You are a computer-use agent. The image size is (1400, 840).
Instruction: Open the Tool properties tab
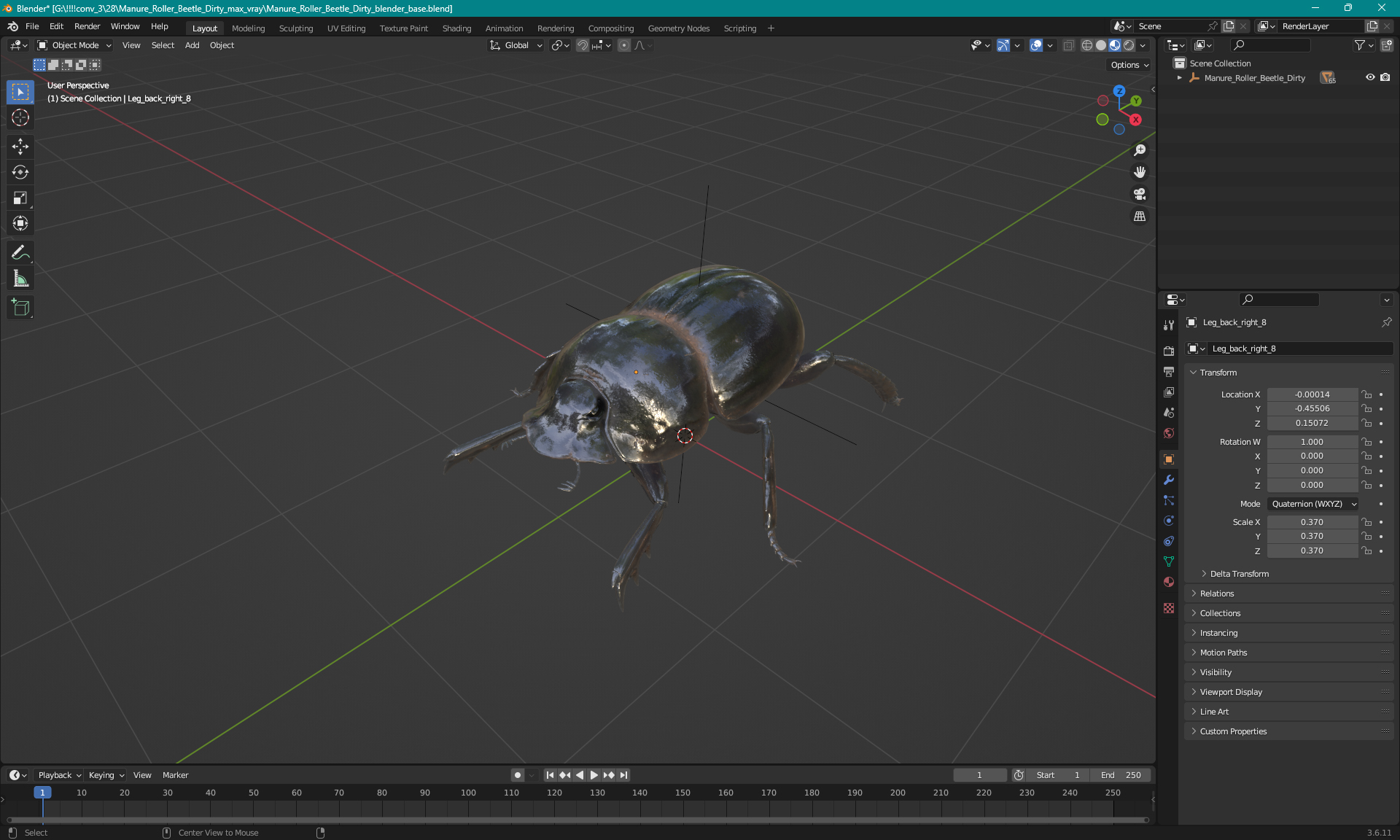[1169, 324]
